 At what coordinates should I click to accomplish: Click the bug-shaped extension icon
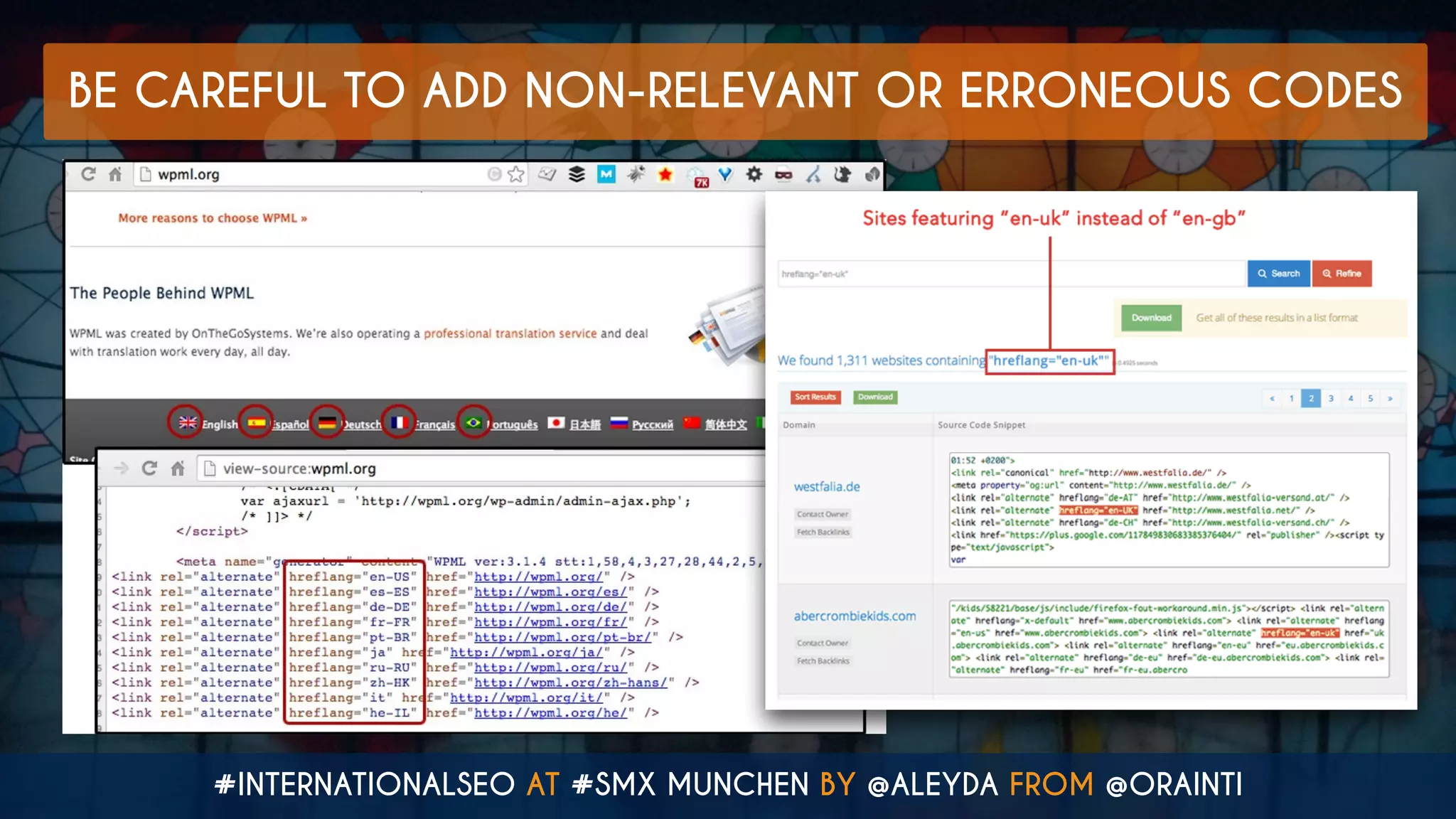[x=636, y=174]
